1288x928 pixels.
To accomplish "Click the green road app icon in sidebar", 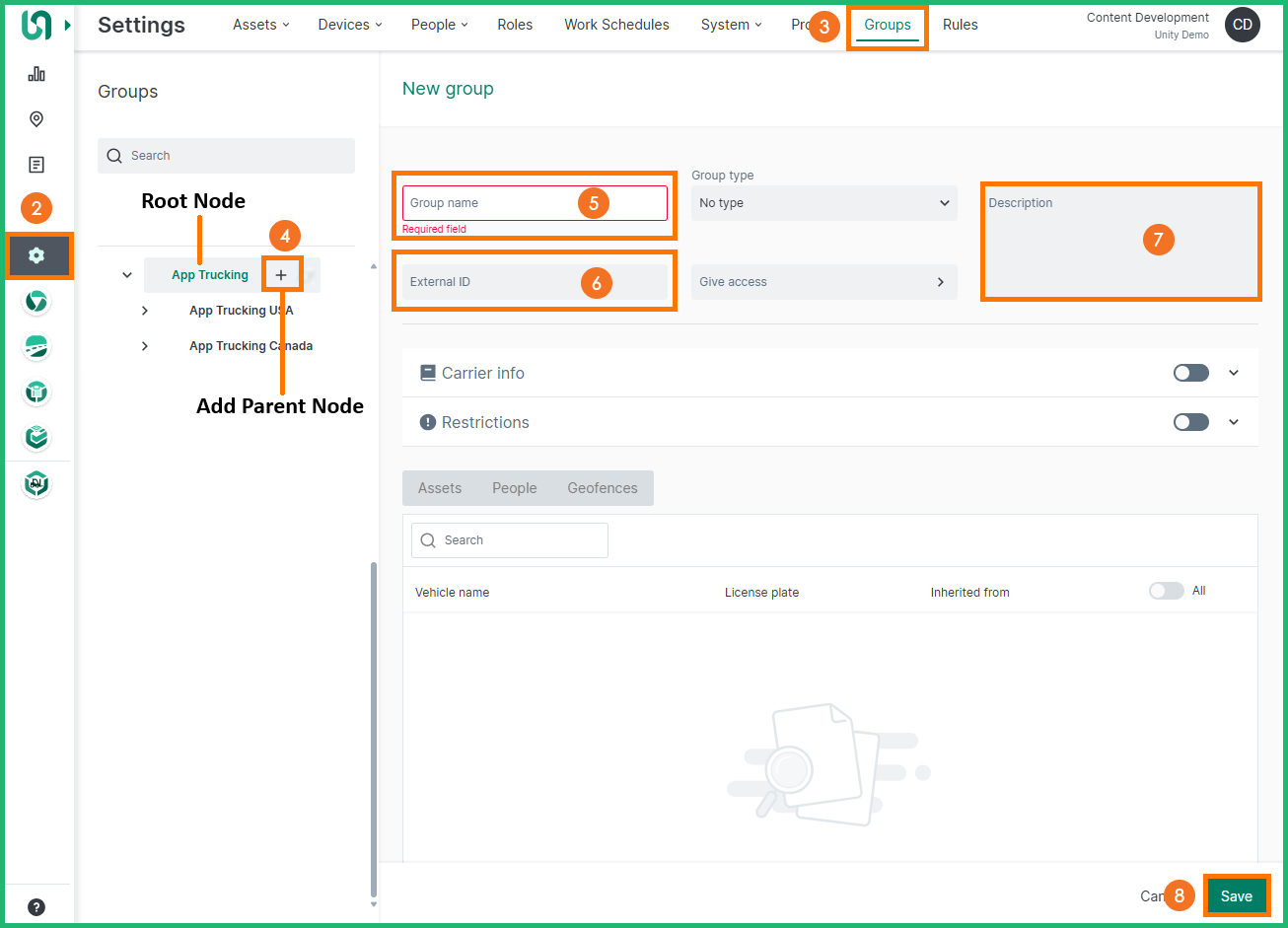I will tap(36, 346).
